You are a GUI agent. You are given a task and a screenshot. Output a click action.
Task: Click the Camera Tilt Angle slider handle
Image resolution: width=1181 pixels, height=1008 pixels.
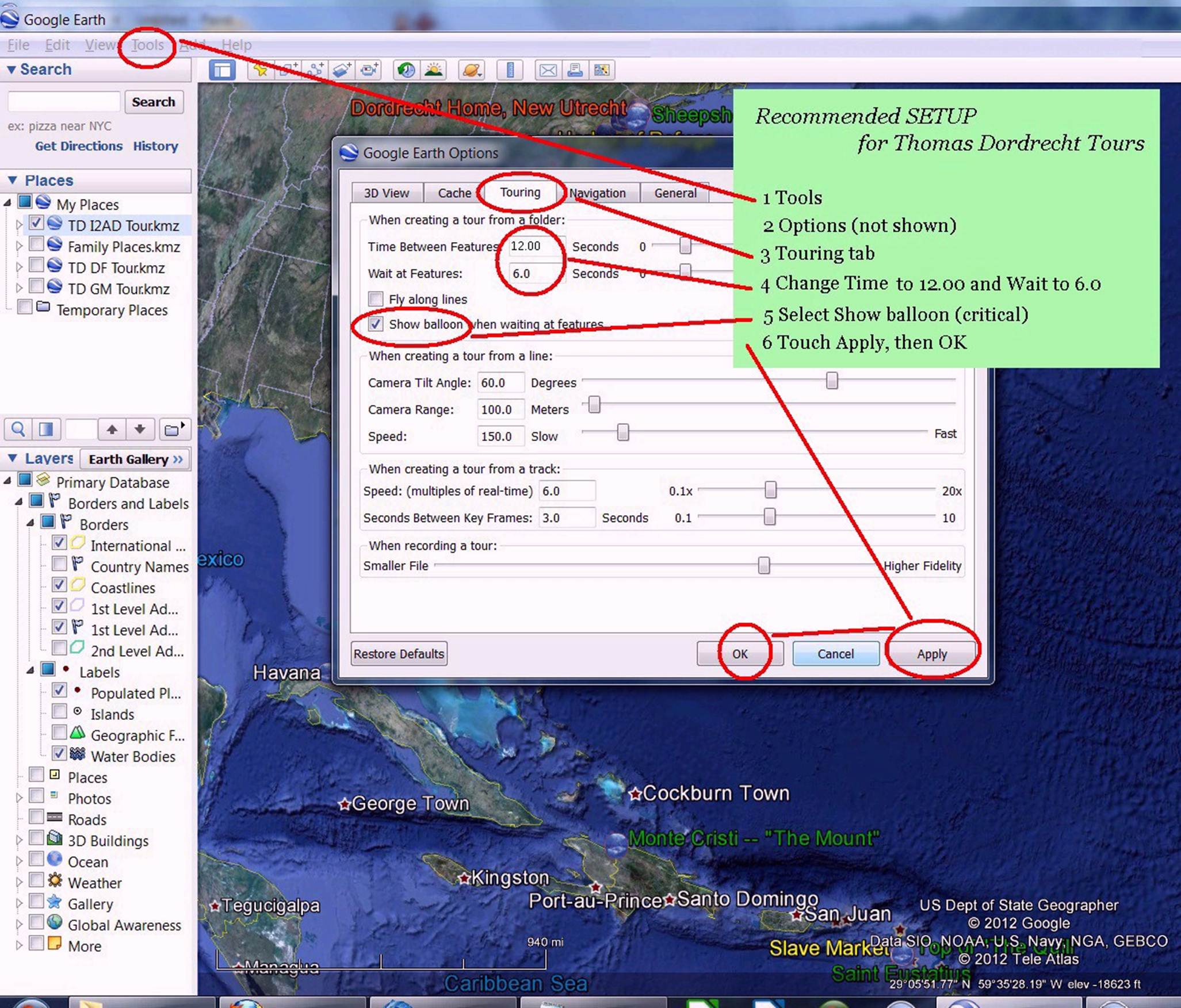[x=832, y=380]
